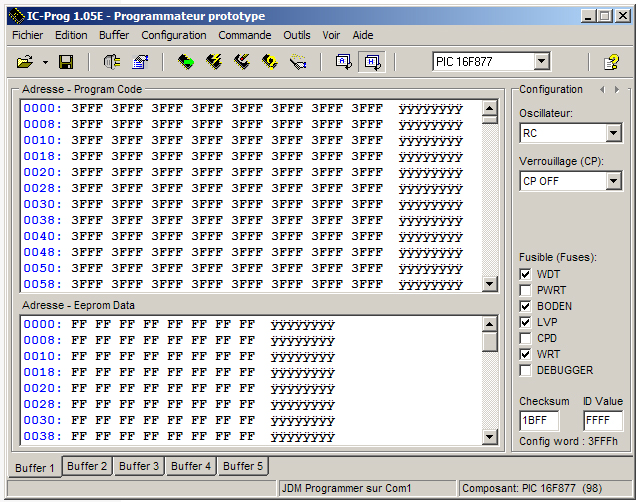Uncheck the WDT fuse checkbox
Image resolution: width=638 pixels, height=502 pixels.
pos(525,274)
